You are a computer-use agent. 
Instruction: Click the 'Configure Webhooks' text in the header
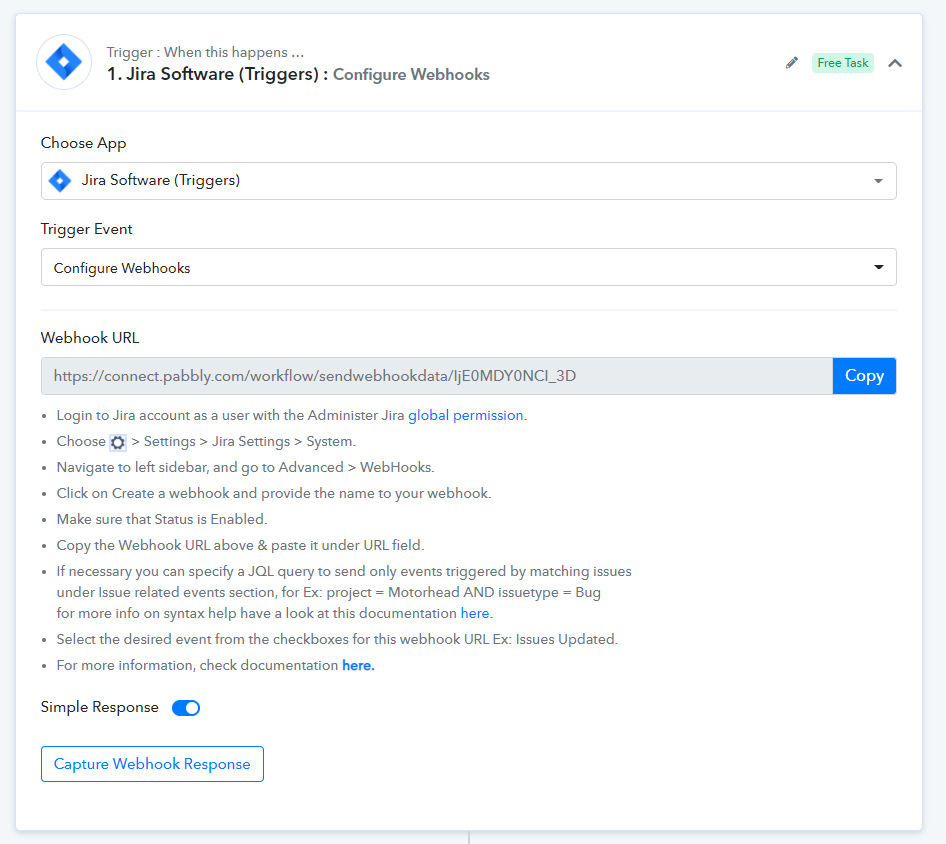tap(411, 75)
